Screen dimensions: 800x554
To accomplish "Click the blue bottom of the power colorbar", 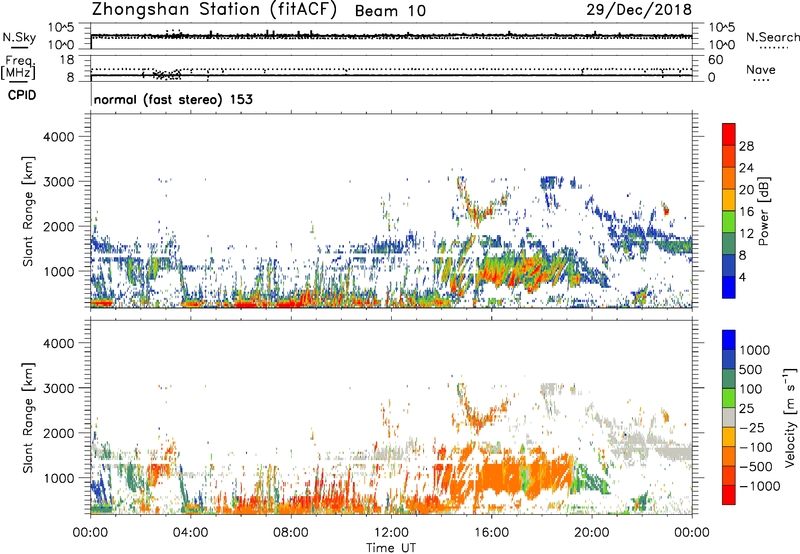I will (x=729, y=287).
